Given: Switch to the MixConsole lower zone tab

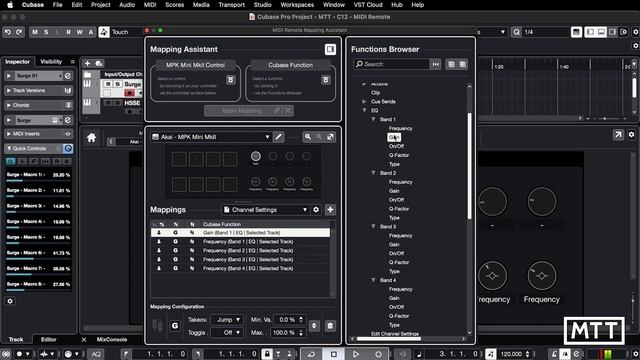Looking at the screenshot, I should [x=112, y=340].
